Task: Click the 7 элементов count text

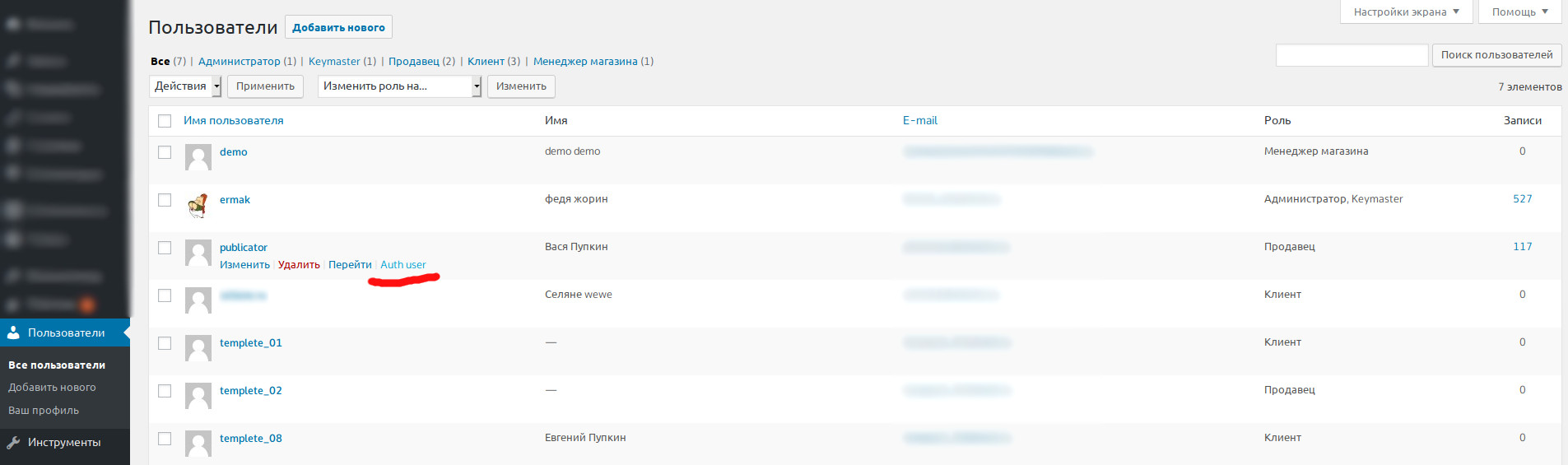Action: (1530, 87)
